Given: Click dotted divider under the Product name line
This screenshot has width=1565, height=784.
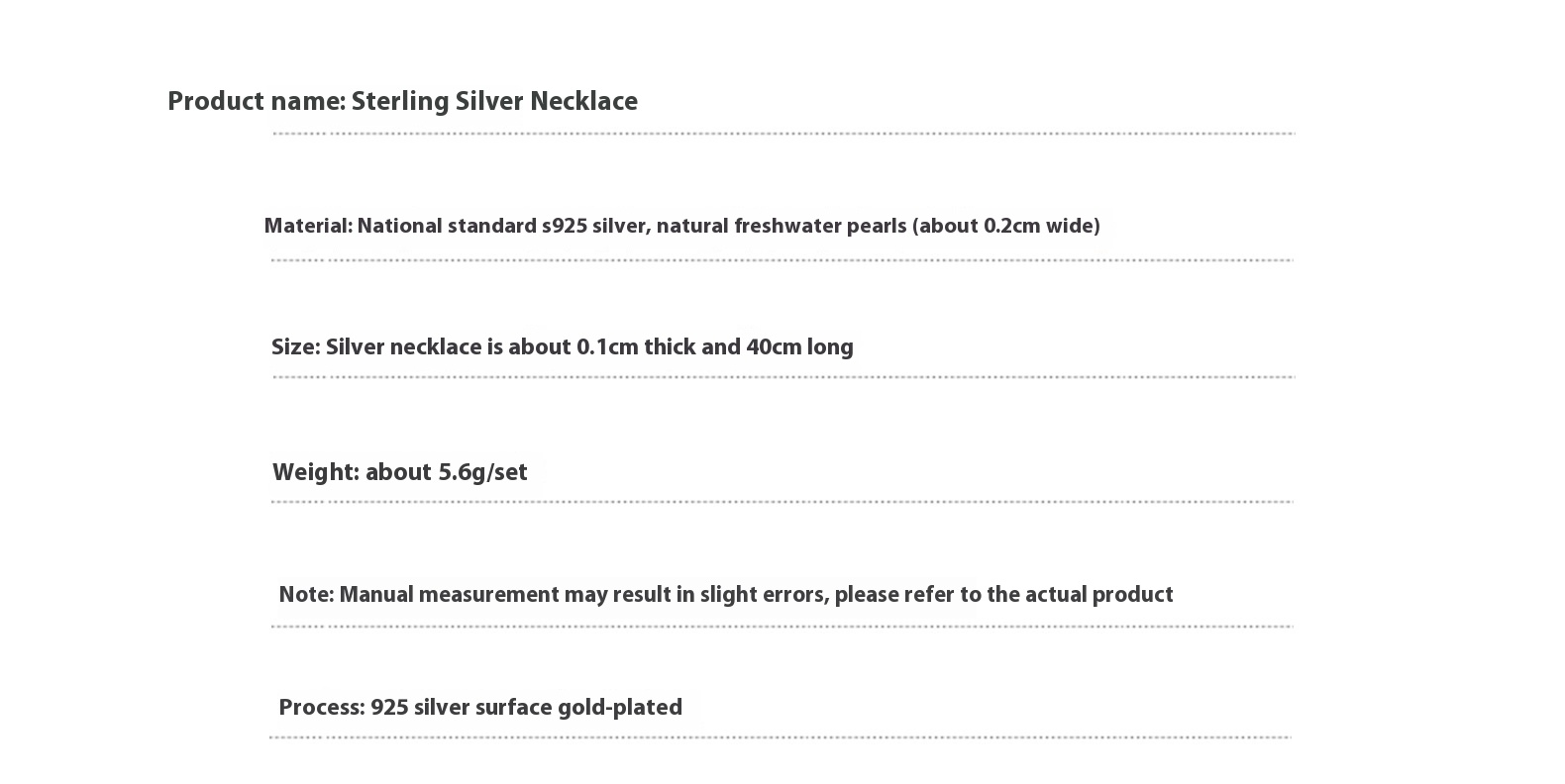Looking at the screenshot, I should (x=782, y=134).
